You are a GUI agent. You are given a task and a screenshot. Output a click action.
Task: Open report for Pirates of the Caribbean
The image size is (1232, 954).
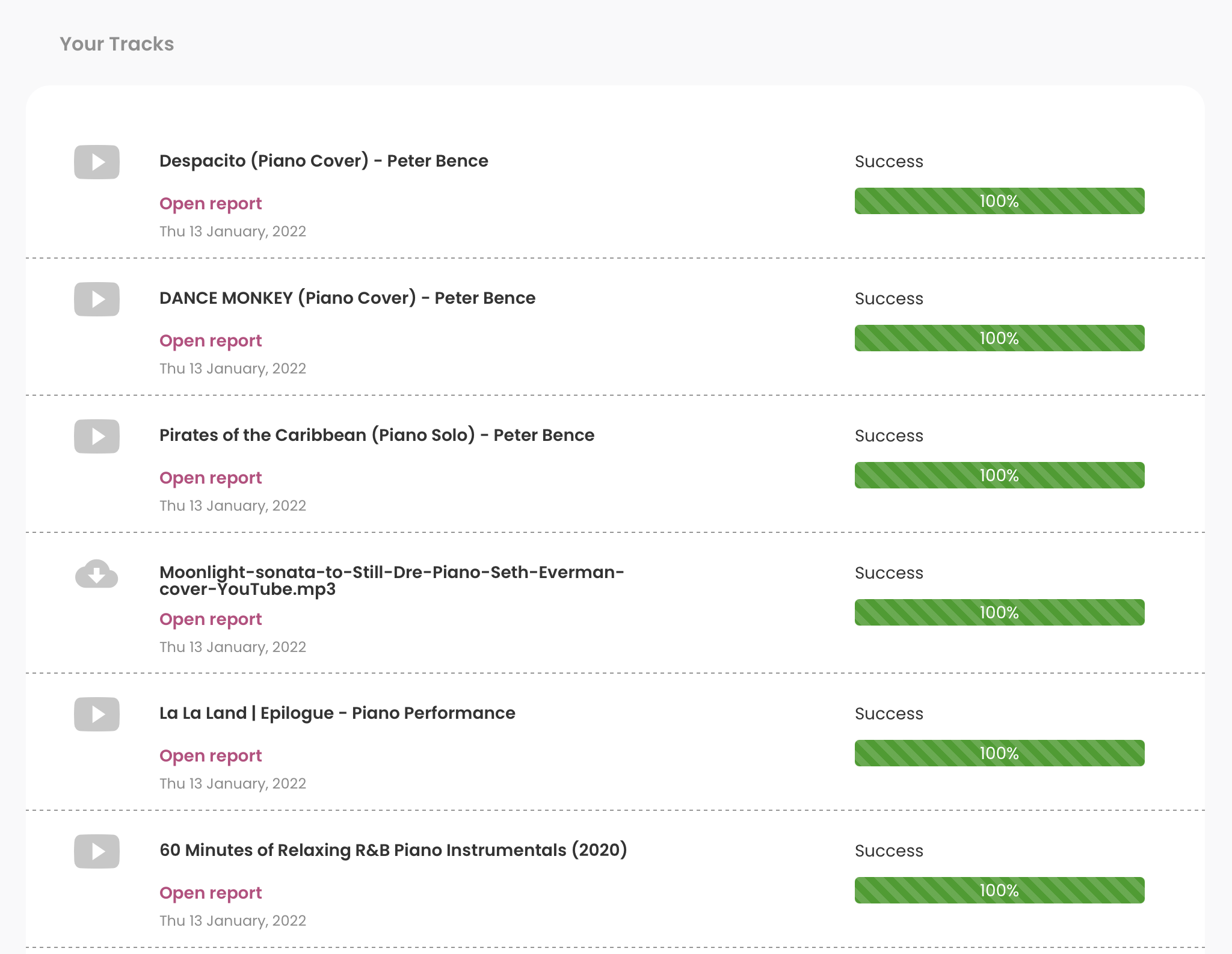click(x=211, y=478)
